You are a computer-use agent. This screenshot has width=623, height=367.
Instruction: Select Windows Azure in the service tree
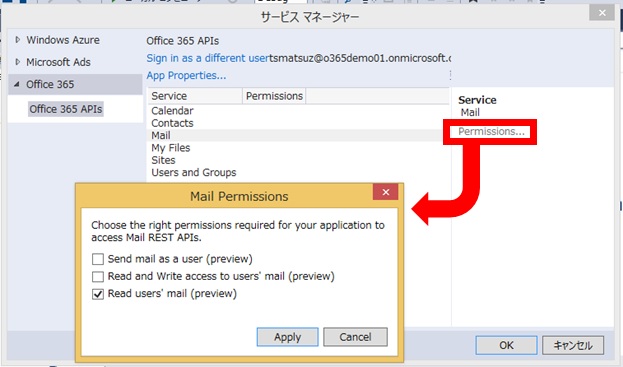(x=63, y=40)
